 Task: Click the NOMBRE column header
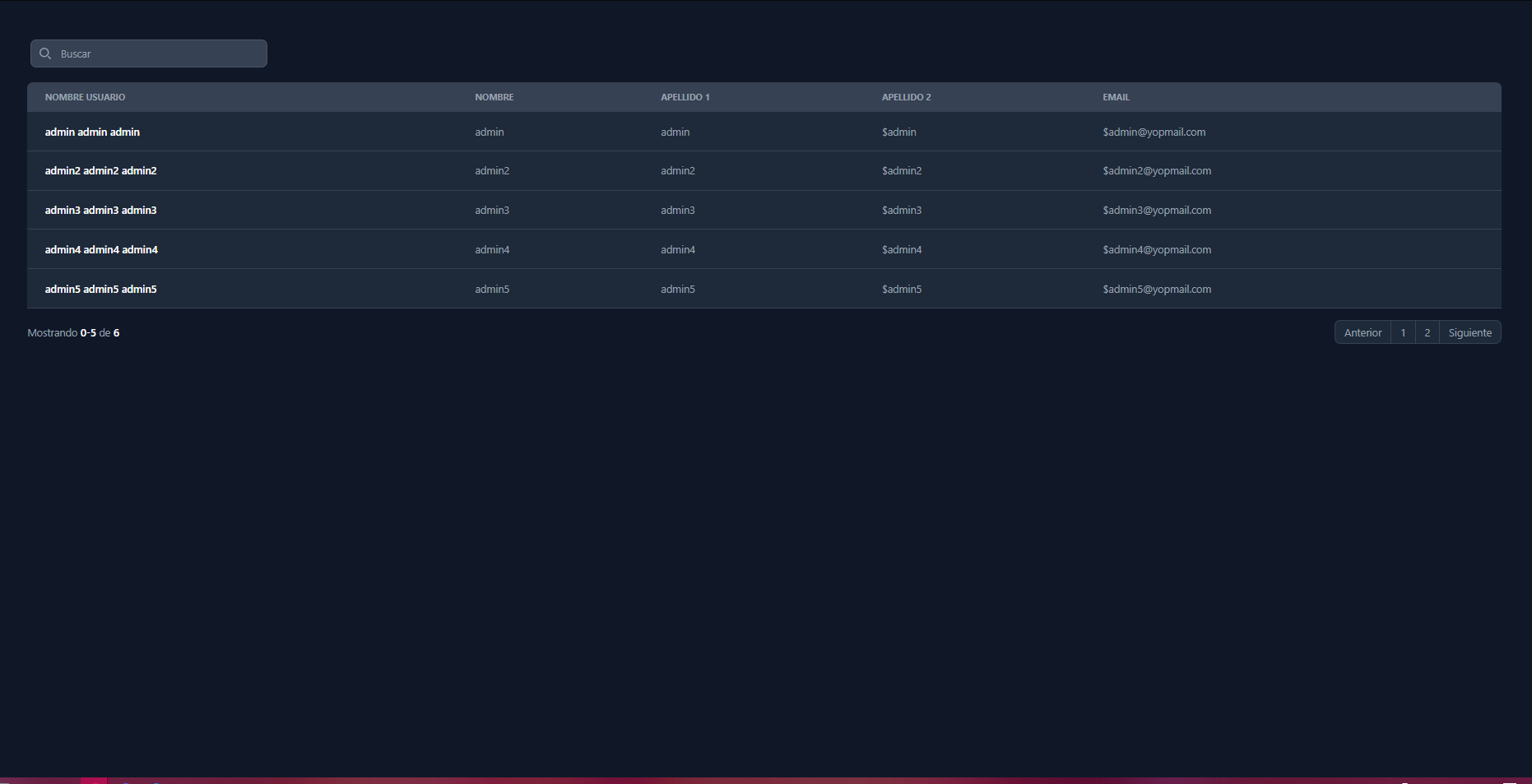(x=494, y=97)
